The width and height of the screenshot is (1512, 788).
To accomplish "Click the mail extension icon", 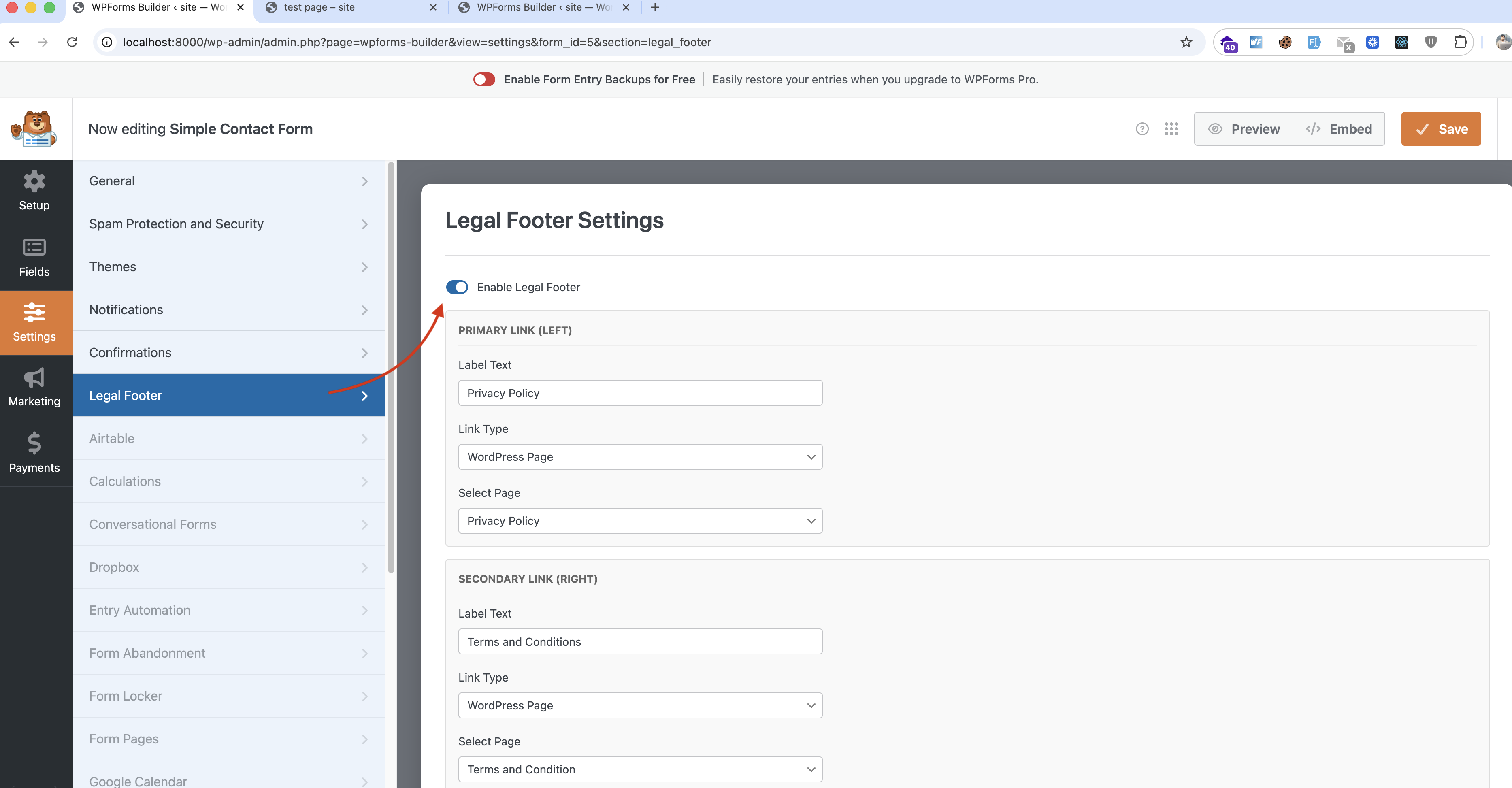I will (x=1344, y=43).
